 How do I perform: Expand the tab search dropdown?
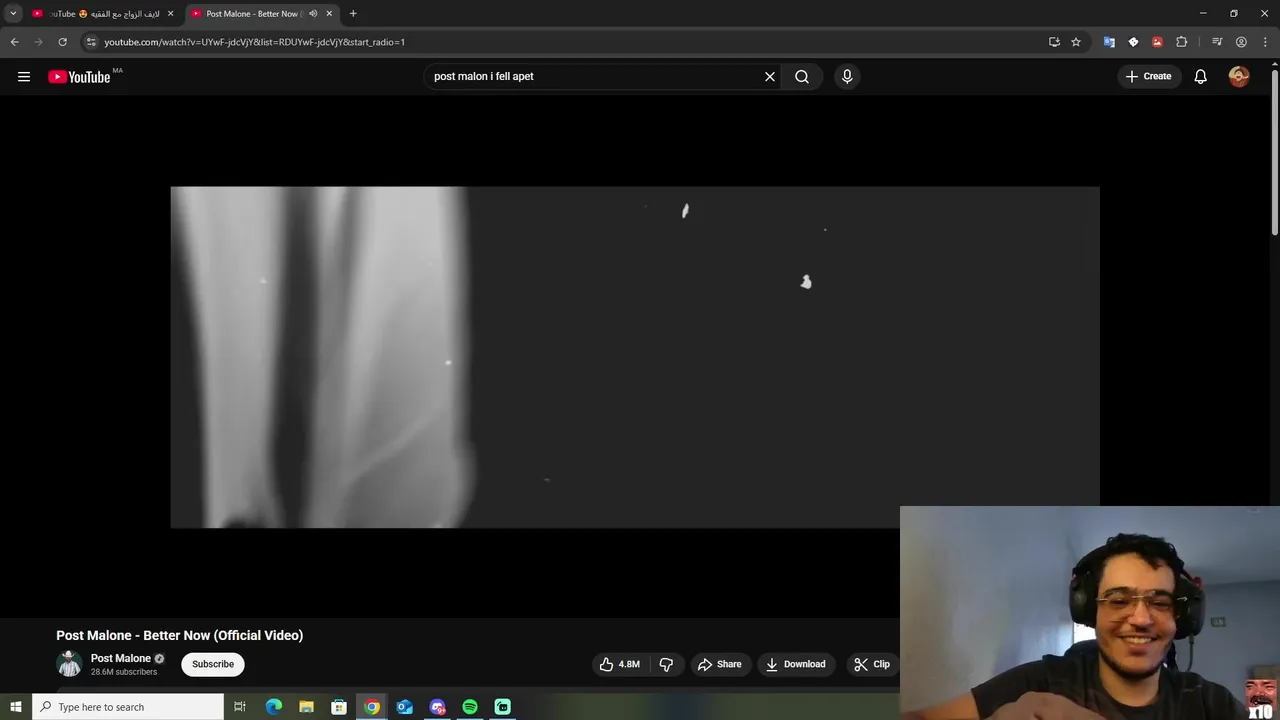coord(13,14)
